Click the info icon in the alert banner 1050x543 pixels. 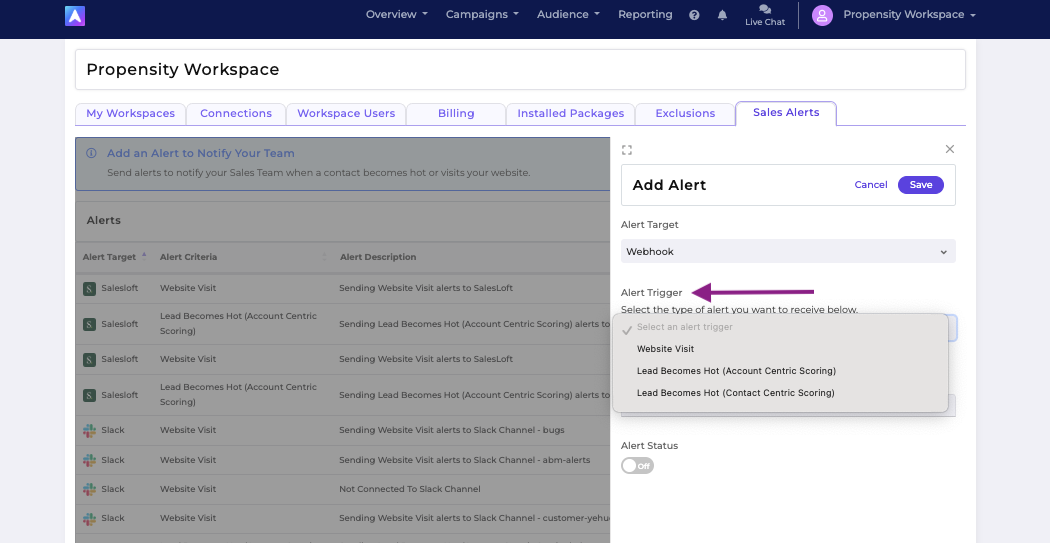click(x=91, y=153)
